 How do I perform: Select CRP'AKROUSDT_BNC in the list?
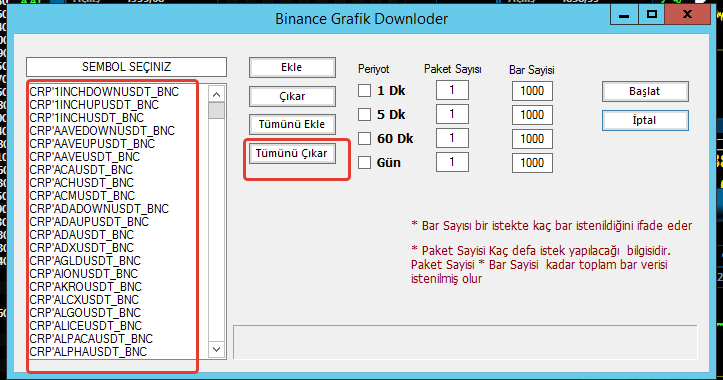tap(86, 287)
